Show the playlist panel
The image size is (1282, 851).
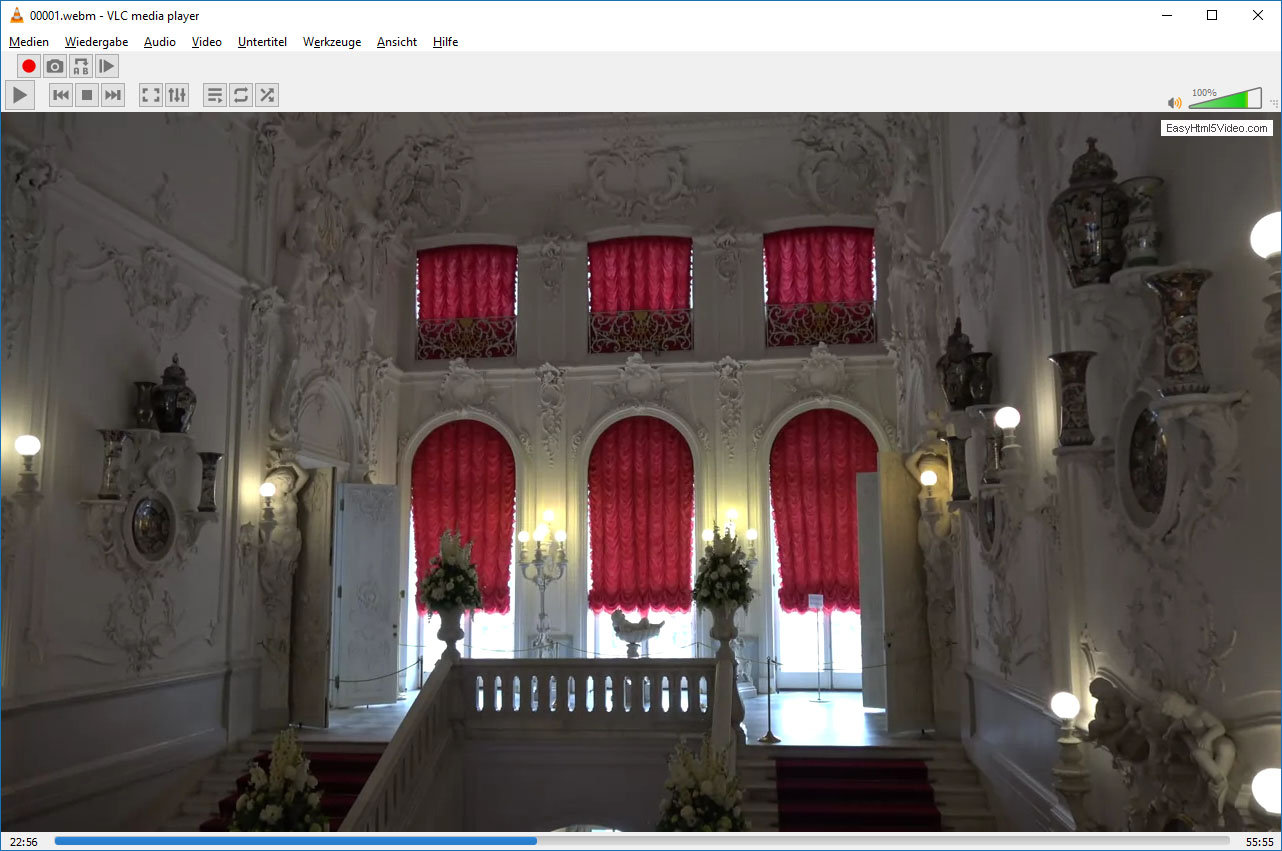coord(215,95)
